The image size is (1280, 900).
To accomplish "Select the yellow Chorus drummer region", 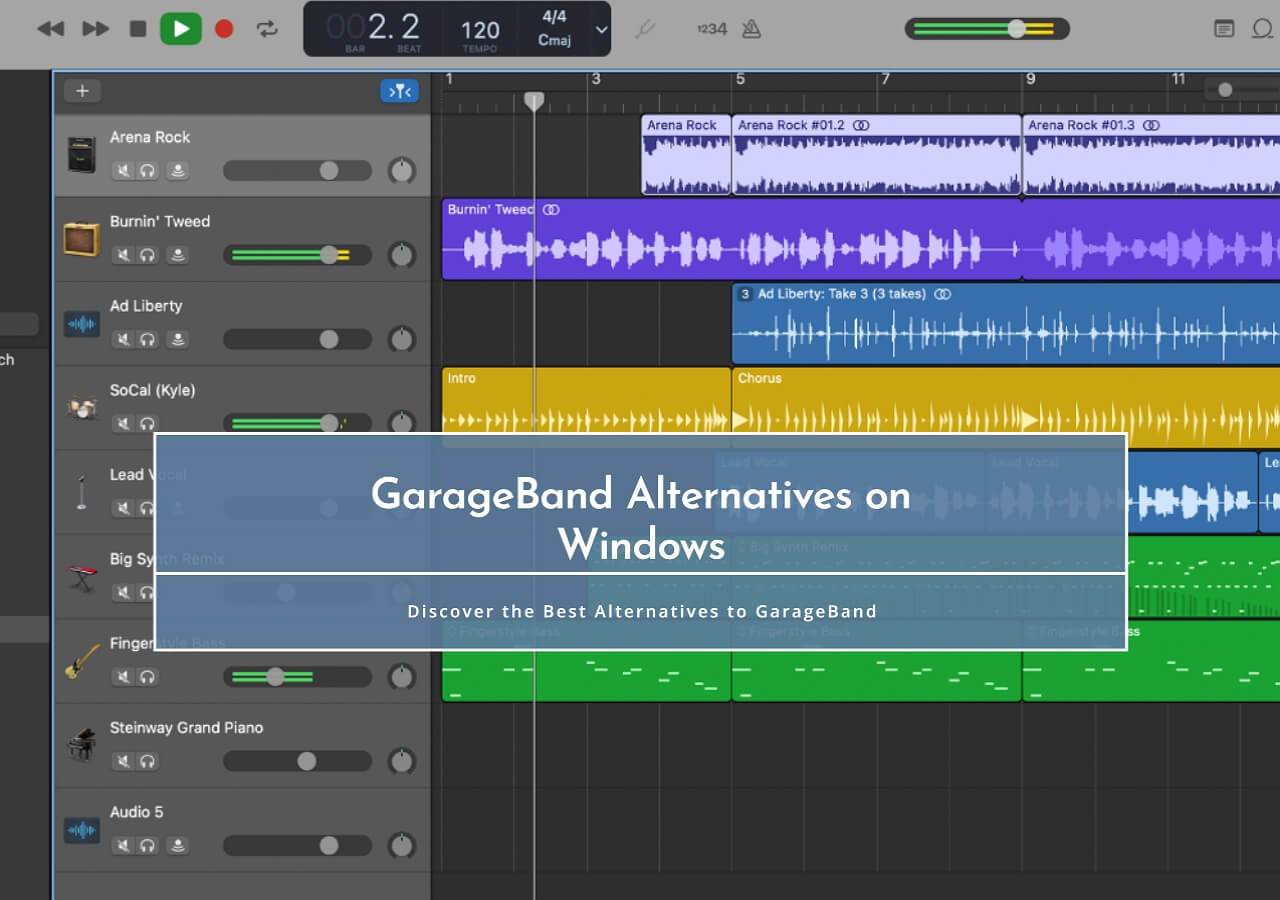I will [x=1006, y=401].
